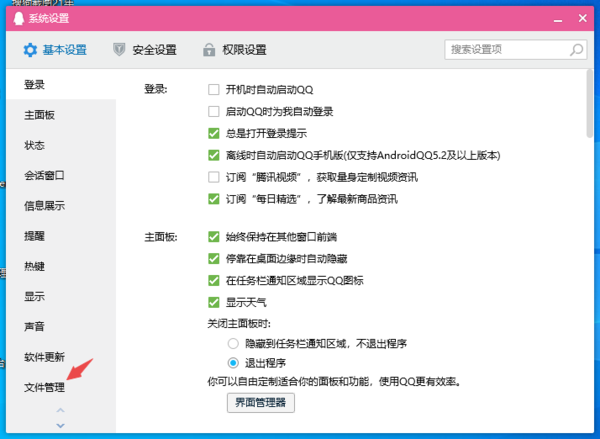Close the 系统设置 window
The width and height of the screenshot is (600, 439).
coord(582,18)
